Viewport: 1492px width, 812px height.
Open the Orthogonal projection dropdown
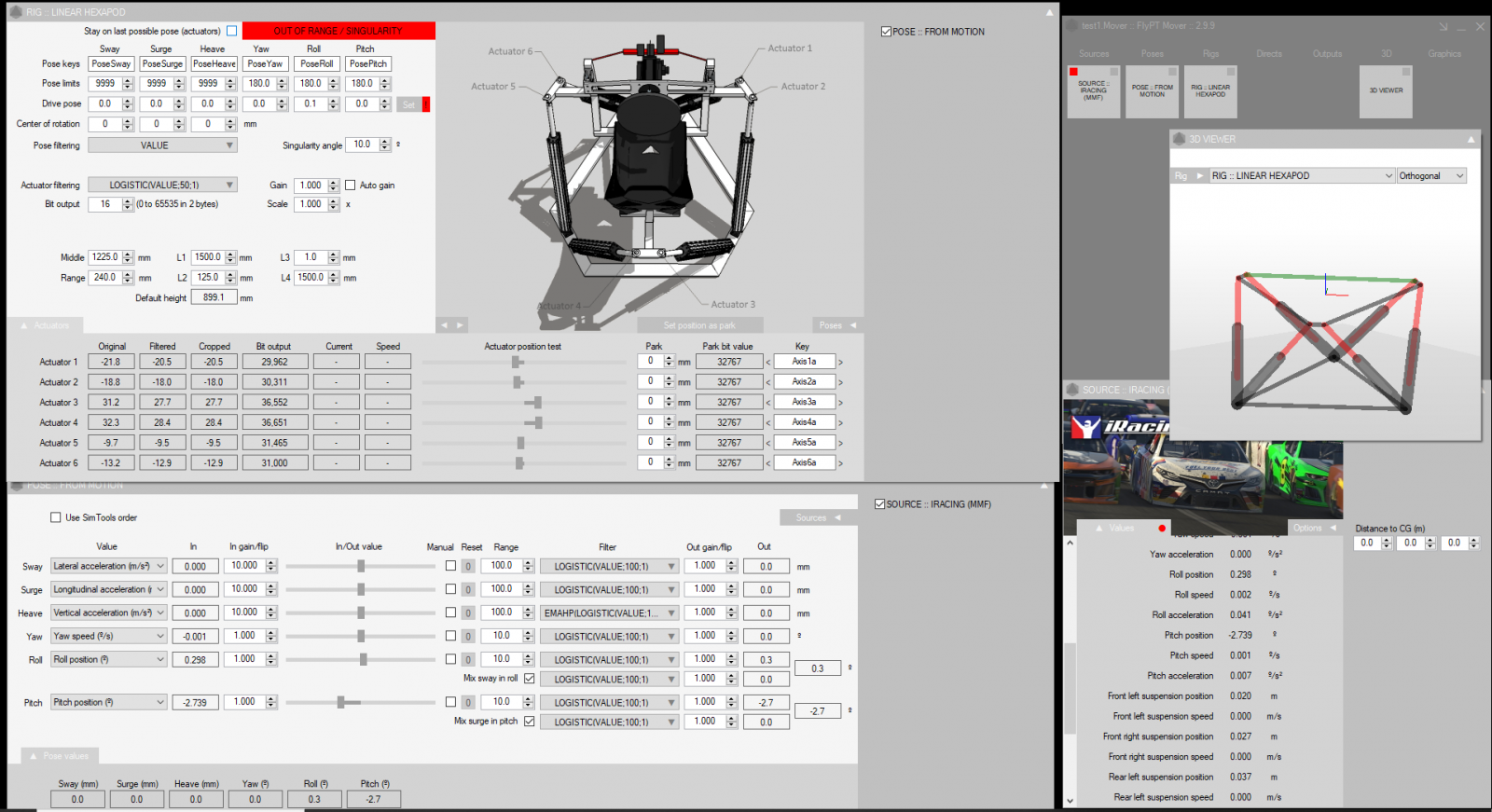(1431, 176)
